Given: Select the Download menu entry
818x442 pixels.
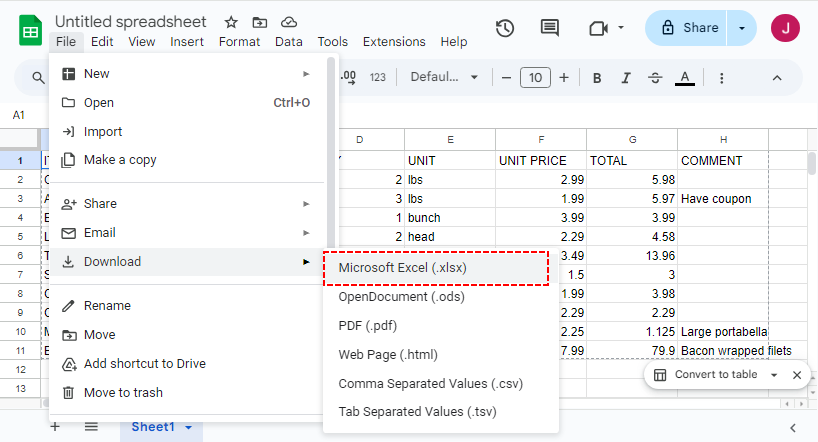Looking at the screenshot, I should (x=188, y=261).
